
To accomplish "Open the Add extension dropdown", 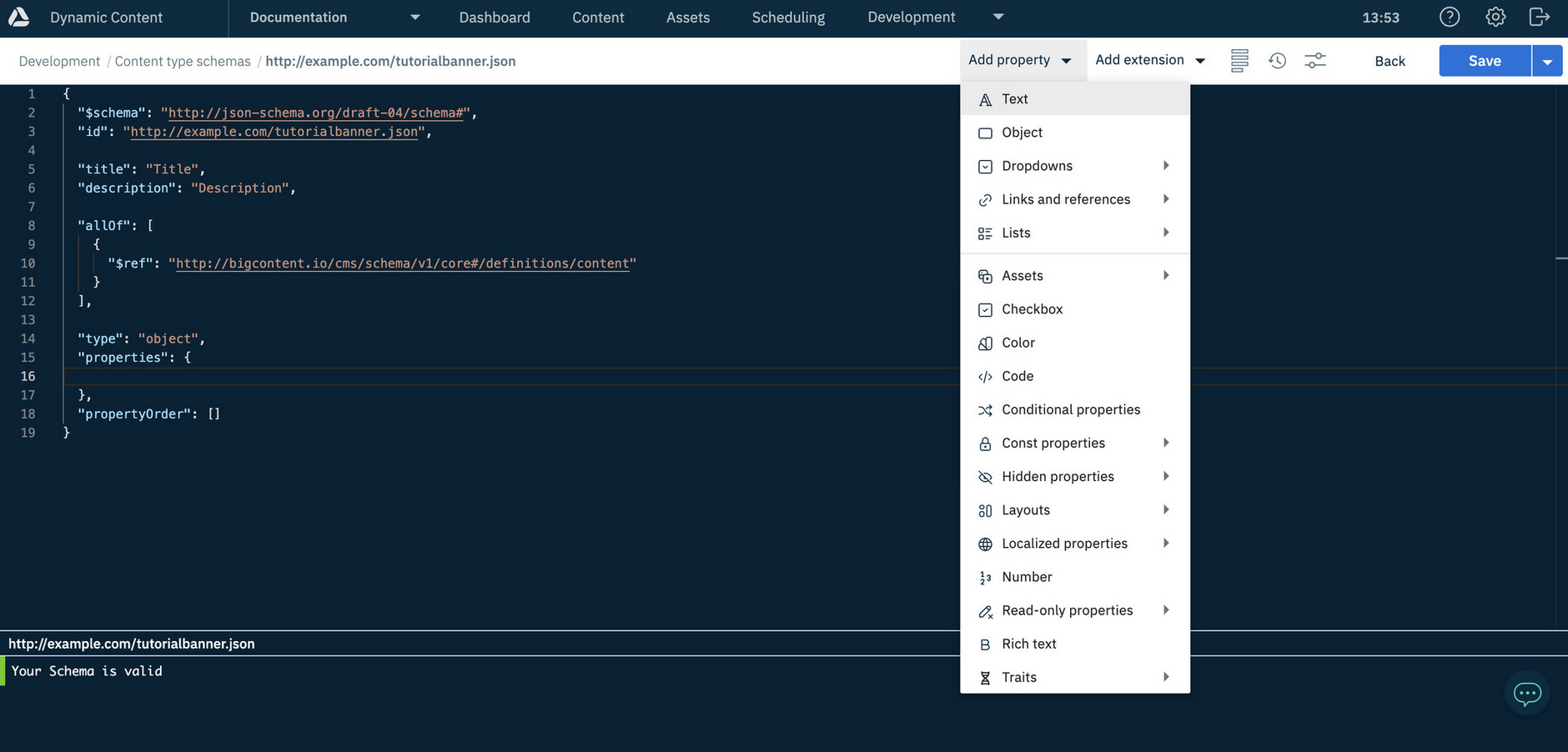I will 1150,60.
